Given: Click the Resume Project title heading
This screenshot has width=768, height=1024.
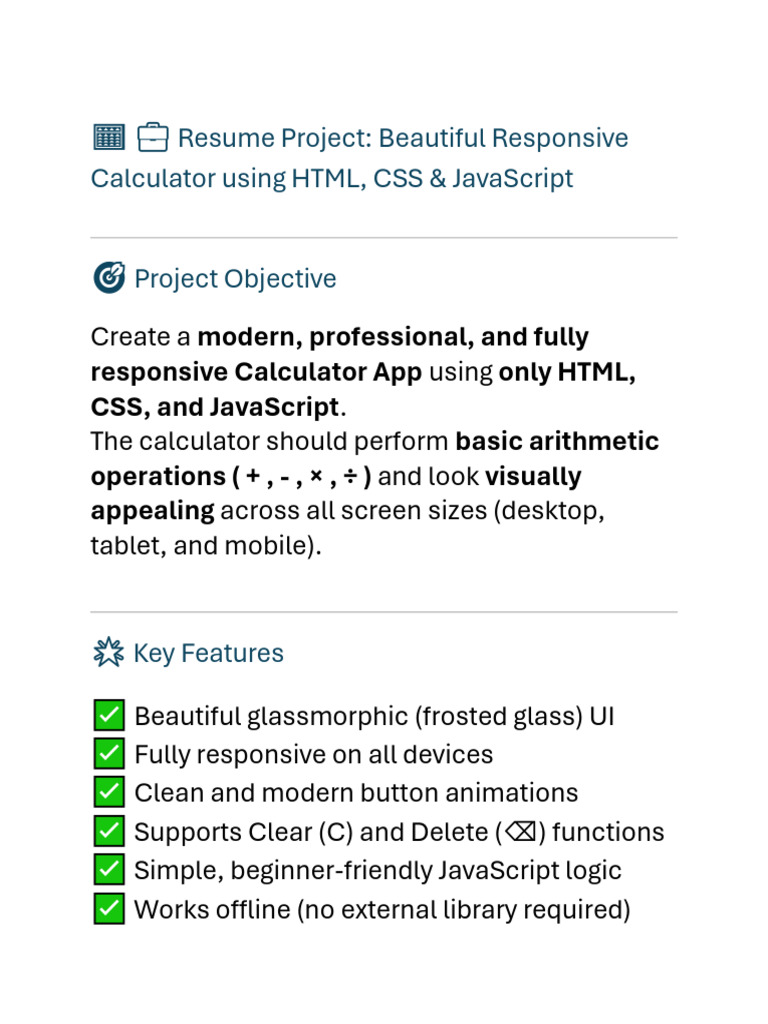Looking at the screenshot, I should pyautogui.click(x=360, y=157).
